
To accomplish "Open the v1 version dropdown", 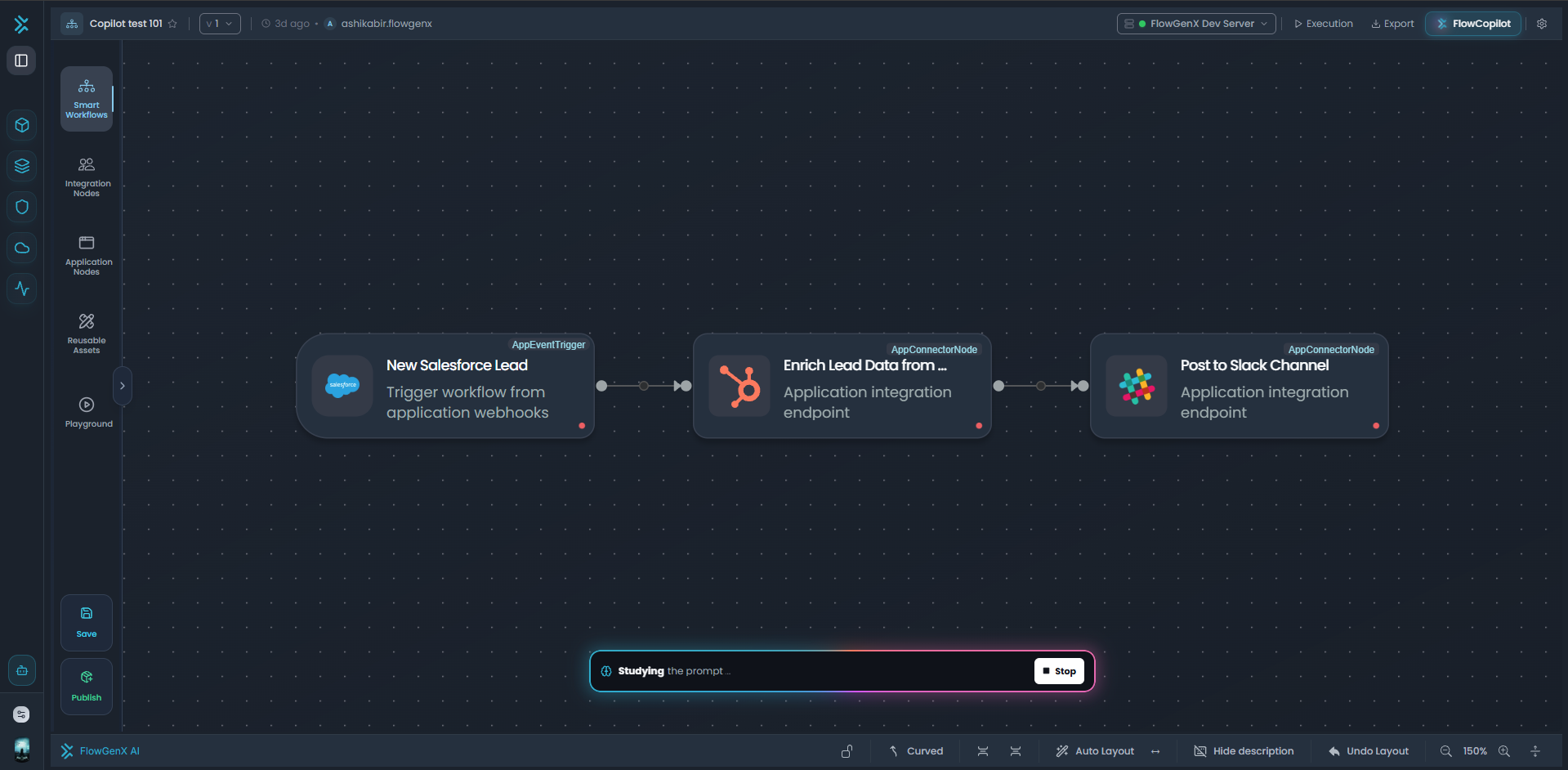I will click(x=220, y=24).
